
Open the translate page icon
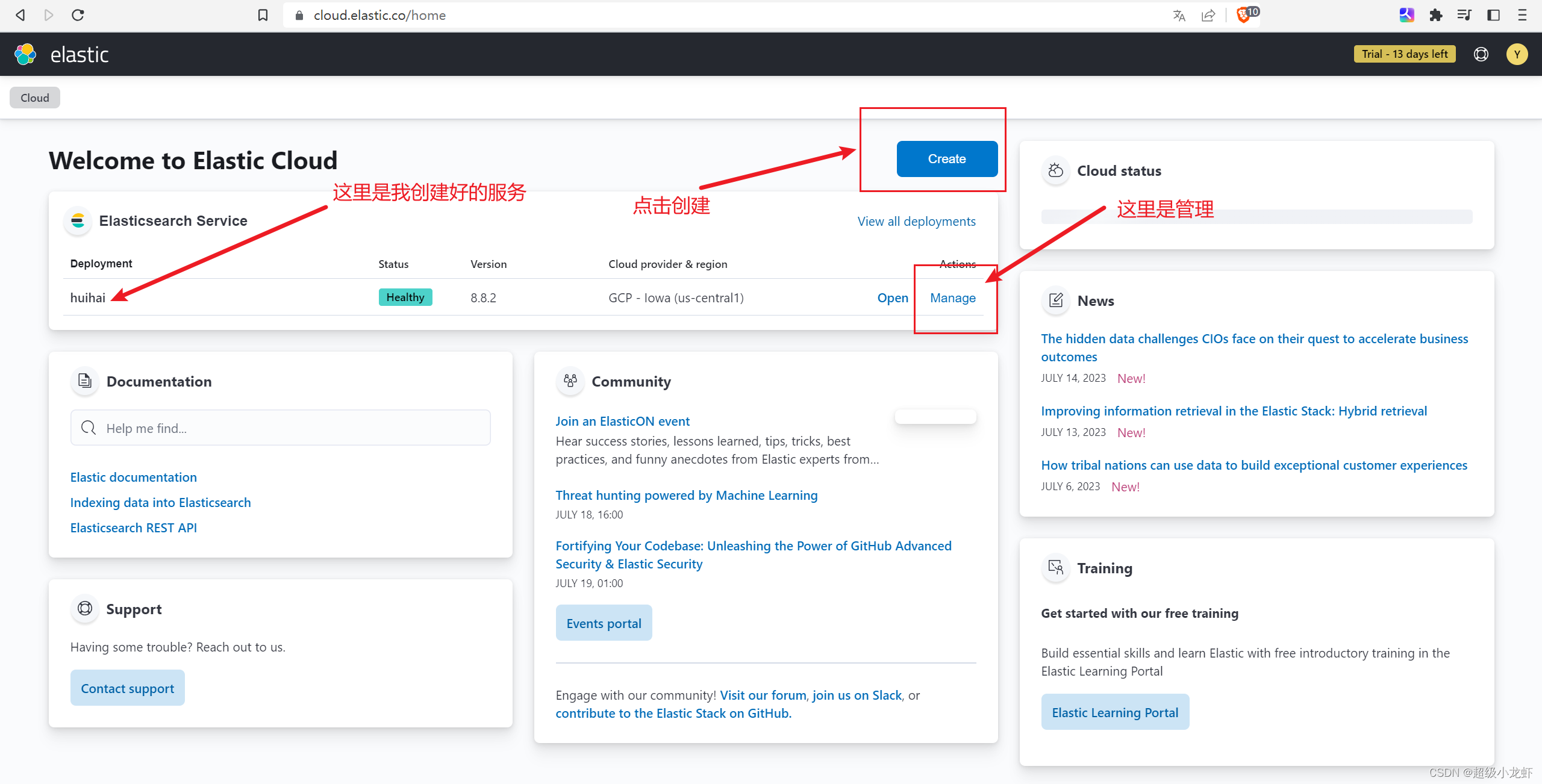[1179, 16]
